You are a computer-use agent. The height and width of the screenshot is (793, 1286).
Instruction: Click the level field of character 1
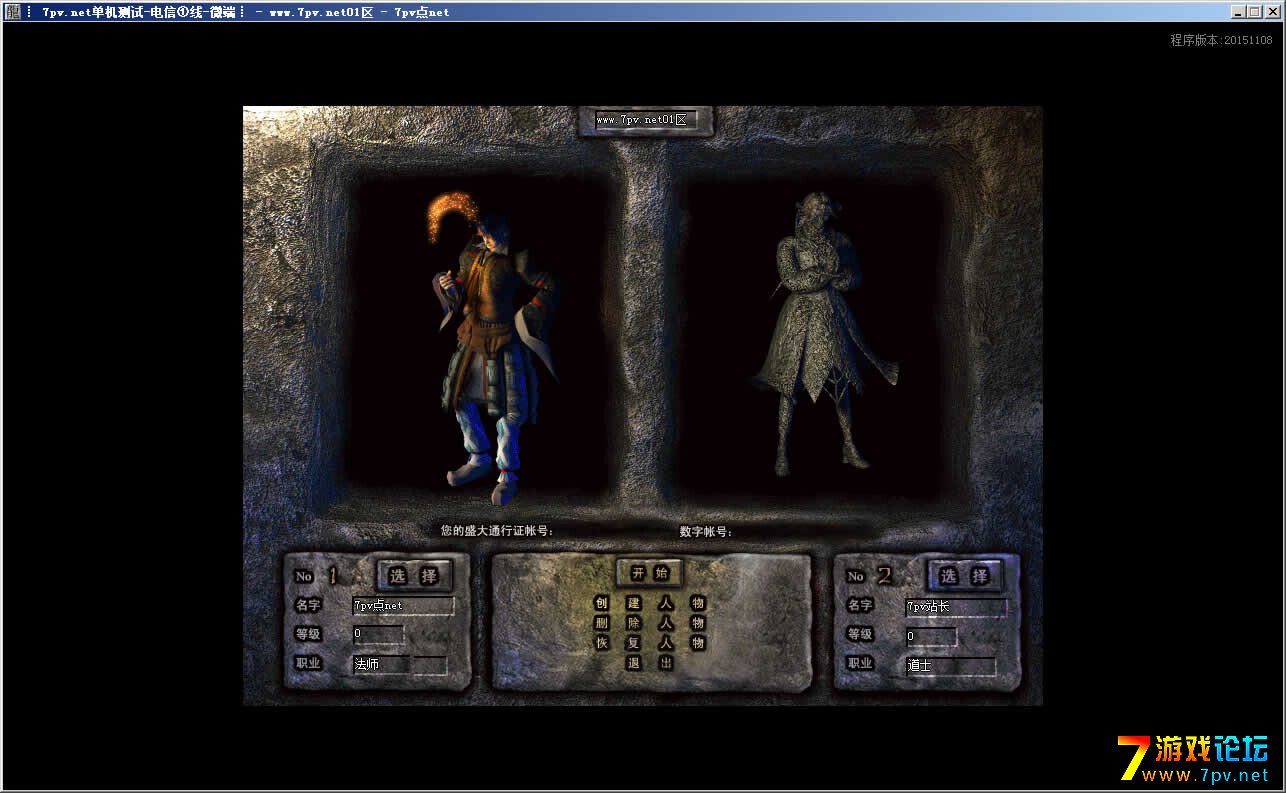pyautogui.click(x=378, y=634)
